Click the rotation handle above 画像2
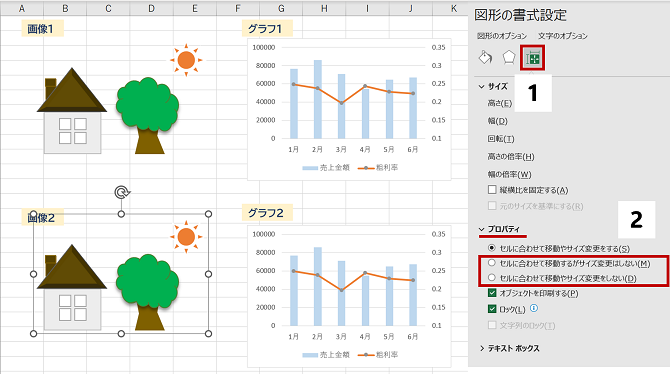The image size is (670, 374). tap(122, 192)
